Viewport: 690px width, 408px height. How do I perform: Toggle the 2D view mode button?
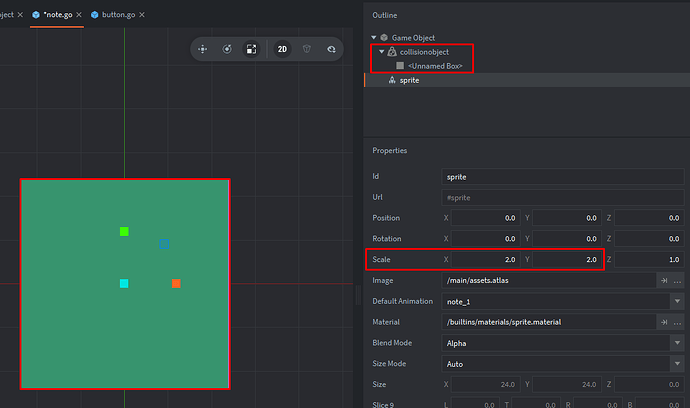282,48
